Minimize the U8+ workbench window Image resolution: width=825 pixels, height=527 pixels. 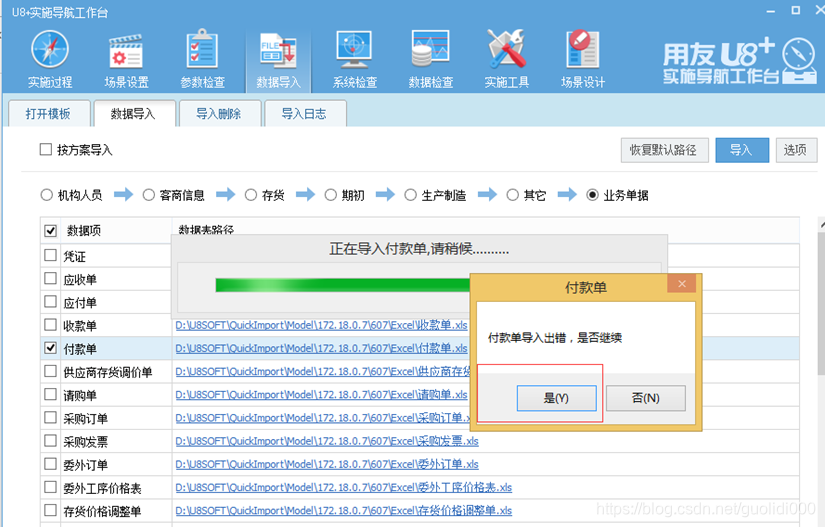click(771, 11)
